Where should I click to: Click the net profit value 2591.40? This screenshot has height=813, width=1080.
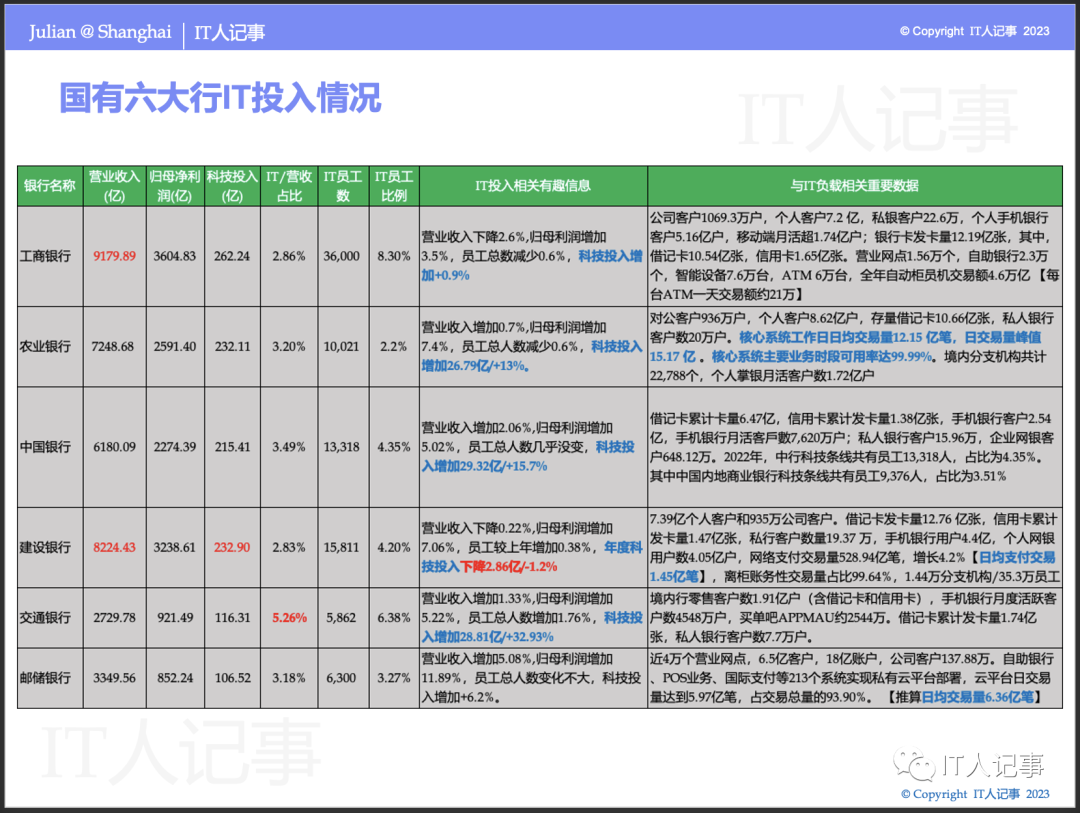pyautogui.click(x=175, y=347)
